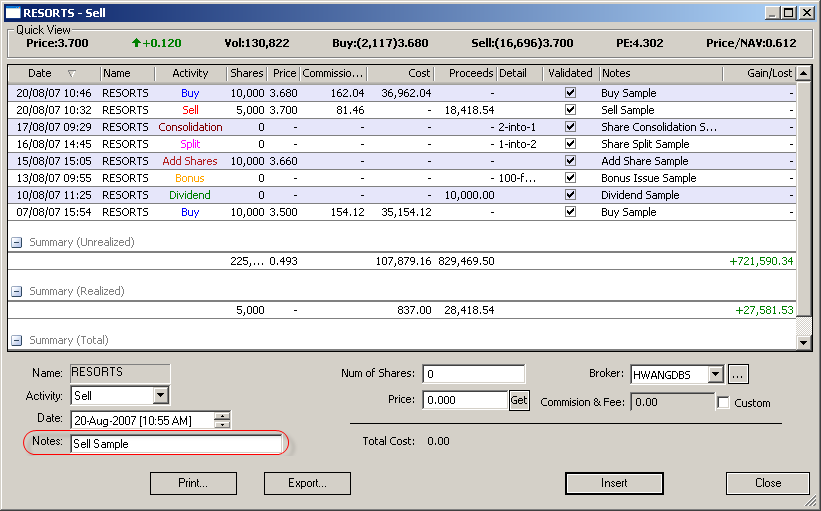The width and height of the screenshot is (821, 511).
Task: Click the Share Split Sample note
Action: (645, 144)
